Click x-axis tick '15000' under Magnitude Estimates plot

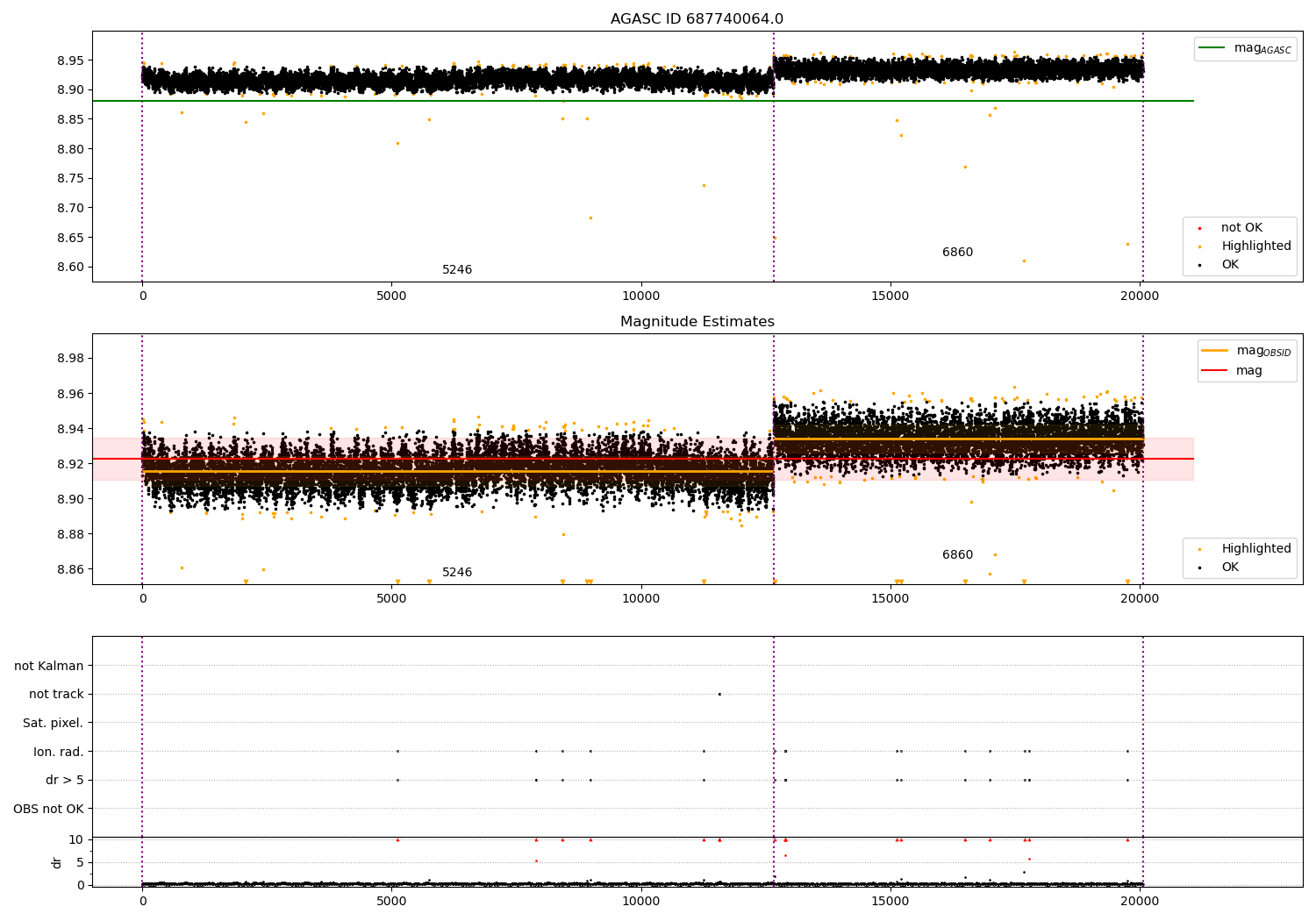(890, 599)
